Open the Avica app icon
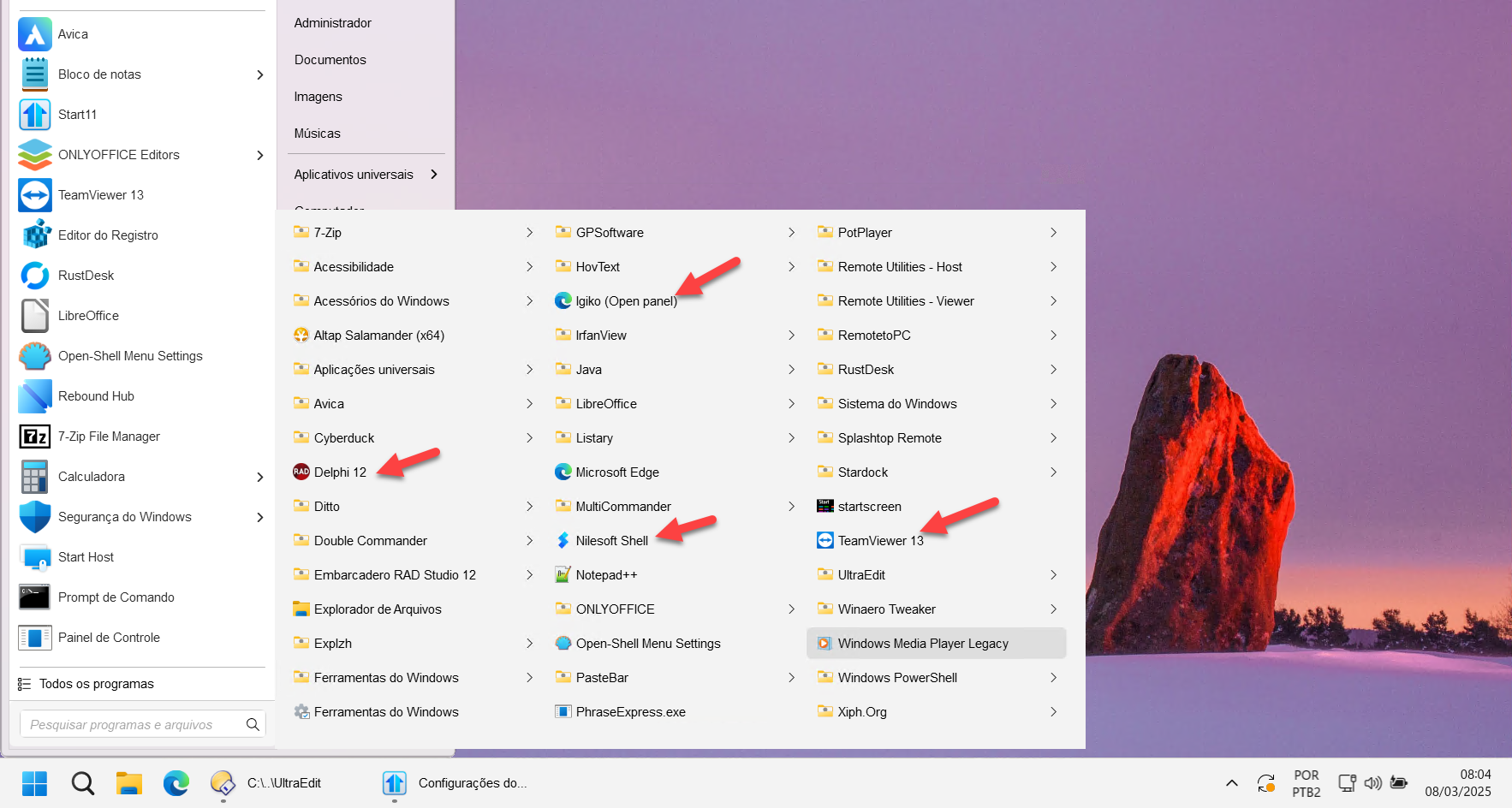The width and height of the screenshot is (1512, 808). point(35,34)
